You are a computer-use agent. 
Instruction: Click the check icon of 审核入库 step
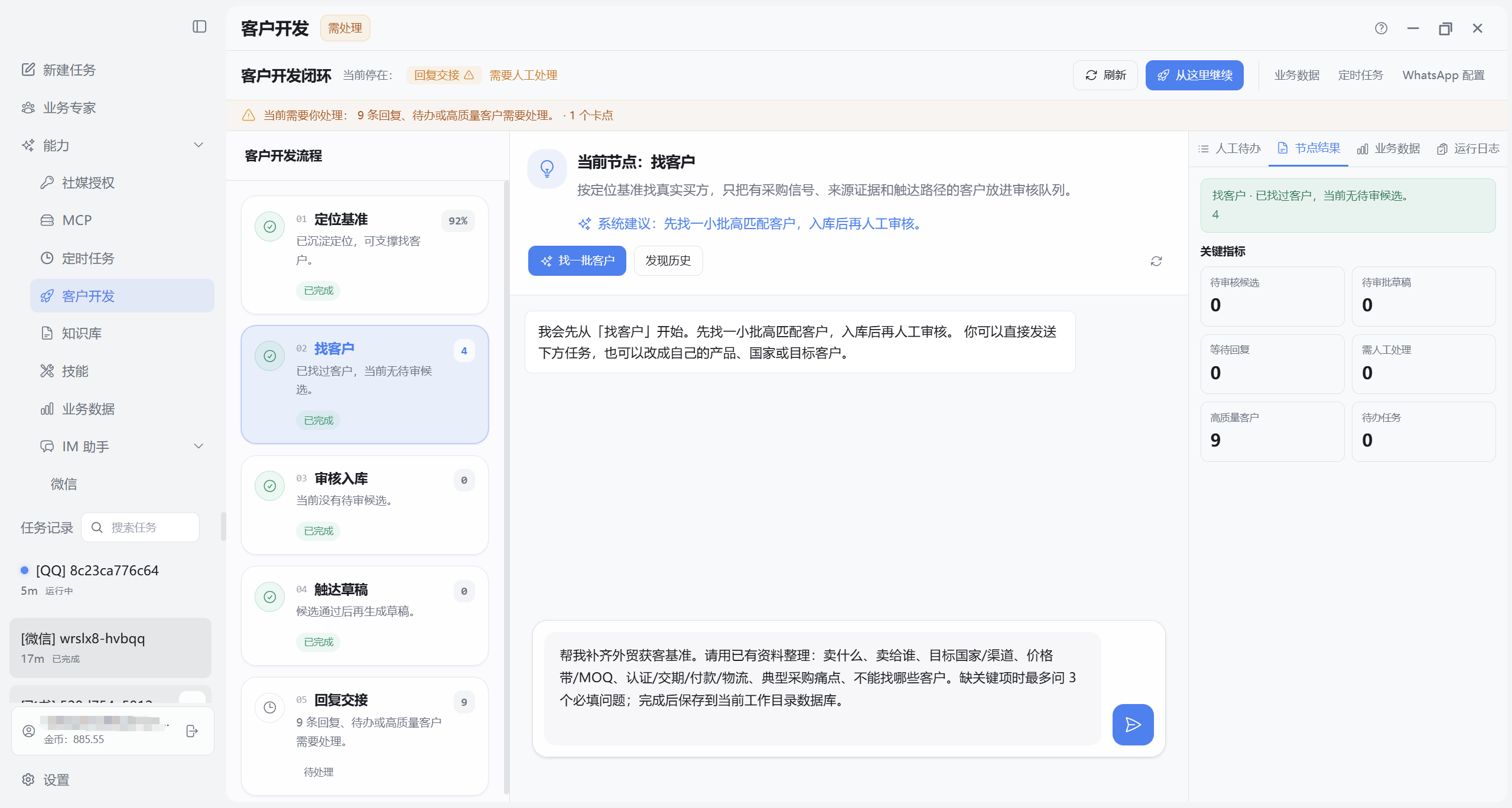[269, 486]
